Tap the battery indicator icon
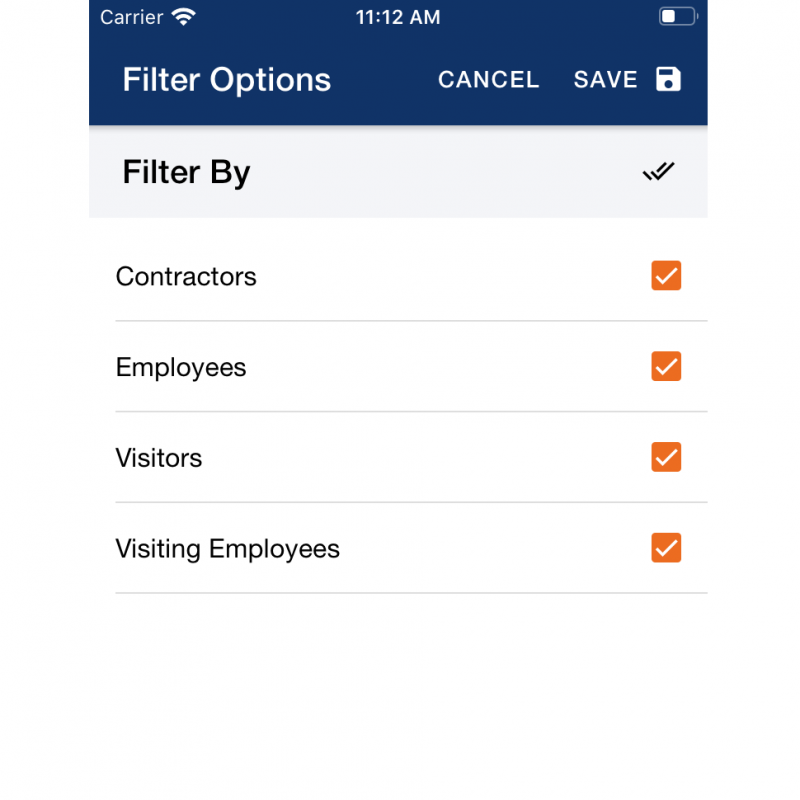Viewport: 800px width, 800px height. [678, 16]
